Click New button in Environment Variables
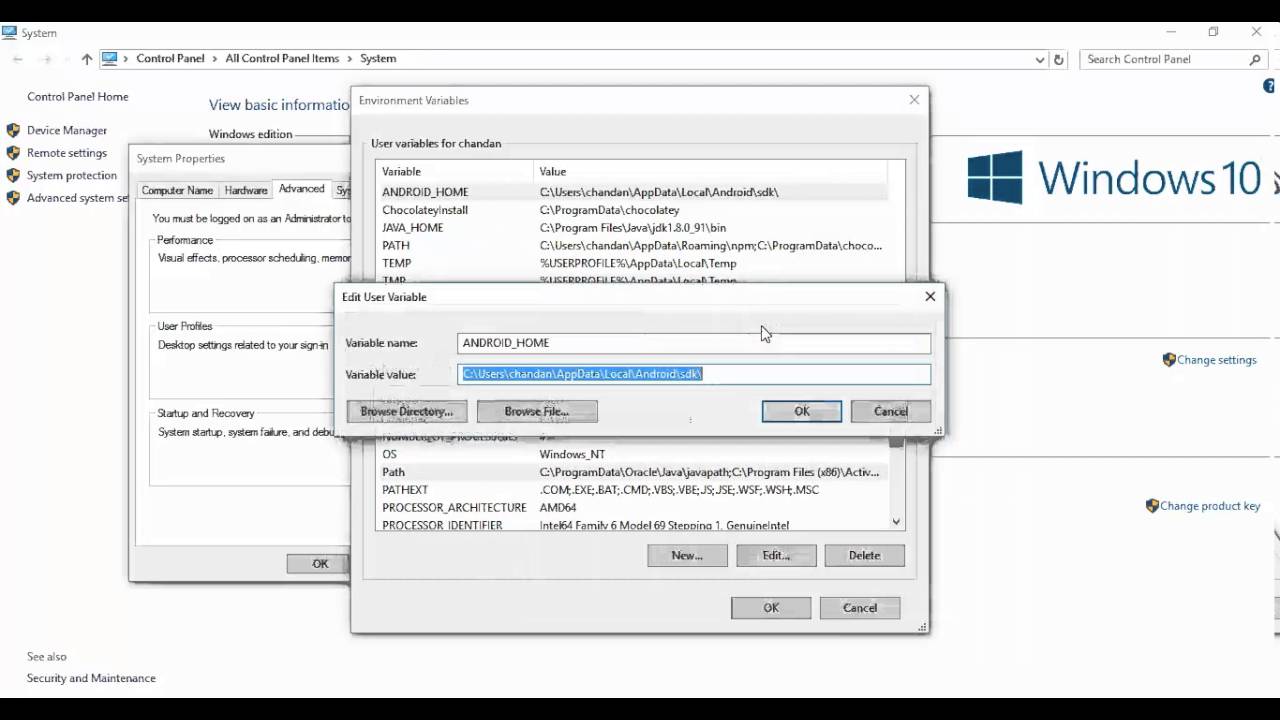This screenshot has width=1280, height=720. [x=687, y=555]
